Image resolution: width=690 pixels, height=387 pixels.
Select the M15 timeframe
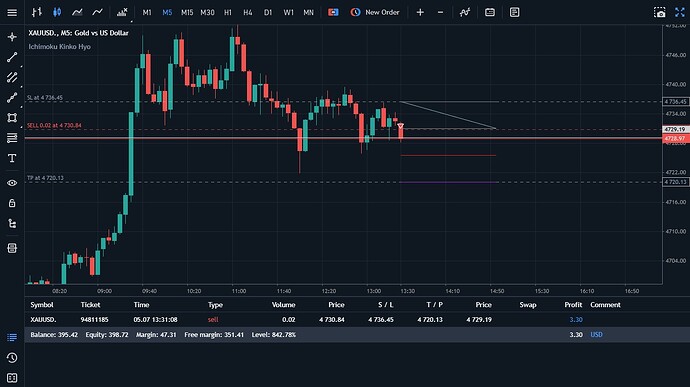(x=187, y=12)
